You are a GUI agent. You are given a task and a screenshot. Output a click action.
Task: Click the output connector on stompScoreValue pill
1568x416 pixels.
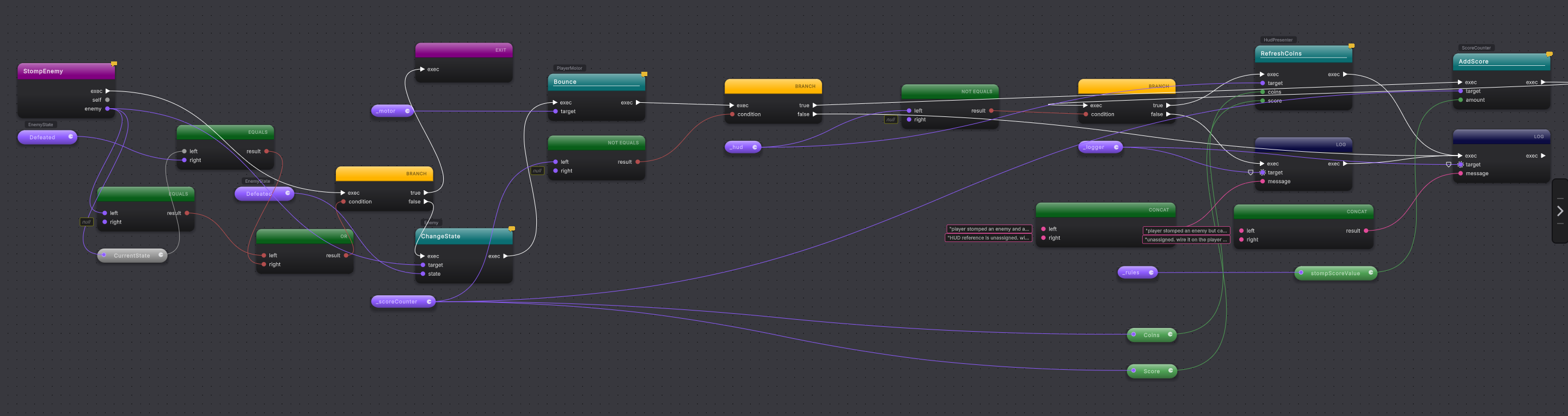pos(1370,273)
